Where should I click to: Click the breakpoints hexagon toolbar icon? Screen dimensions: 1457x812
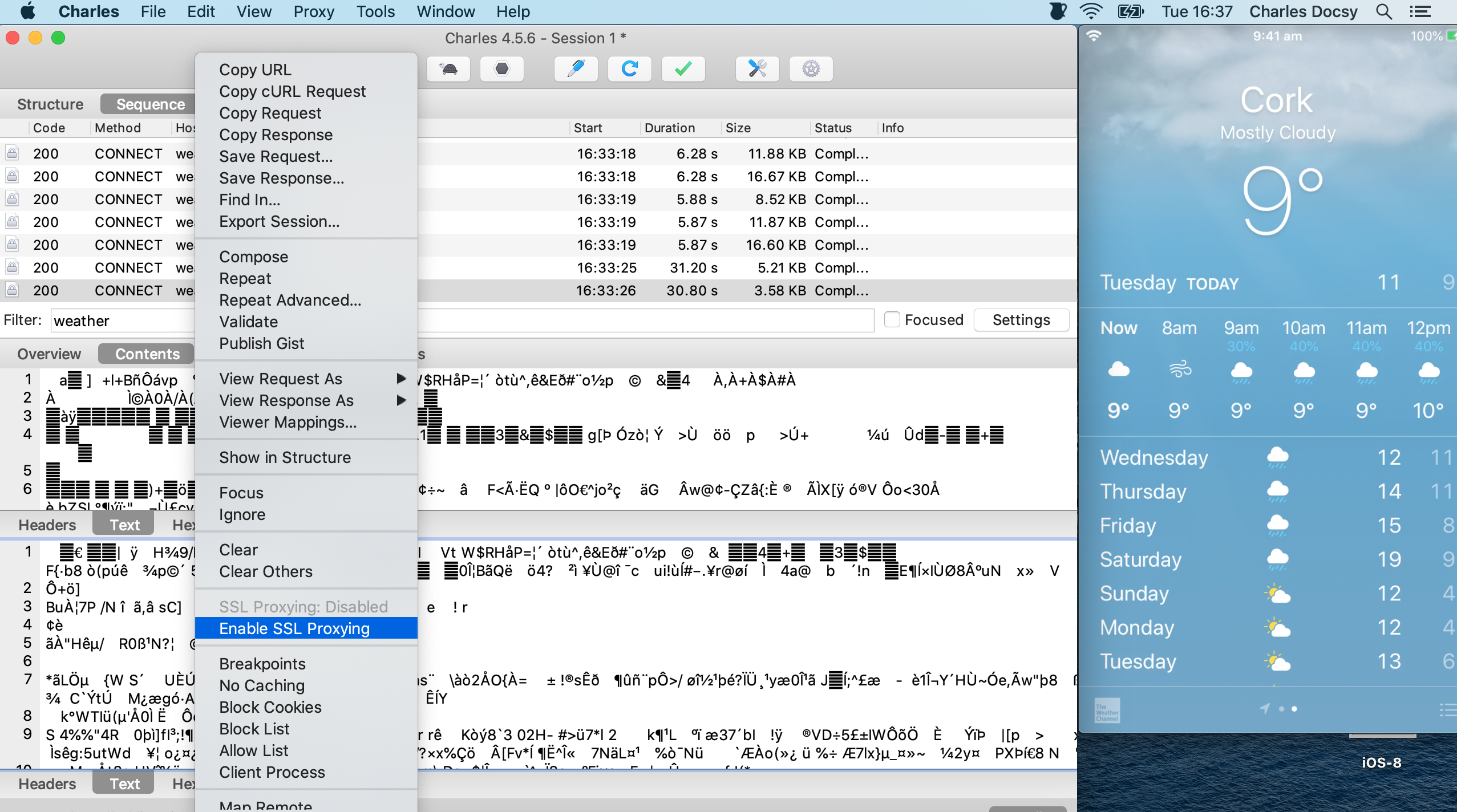point(501,69)
